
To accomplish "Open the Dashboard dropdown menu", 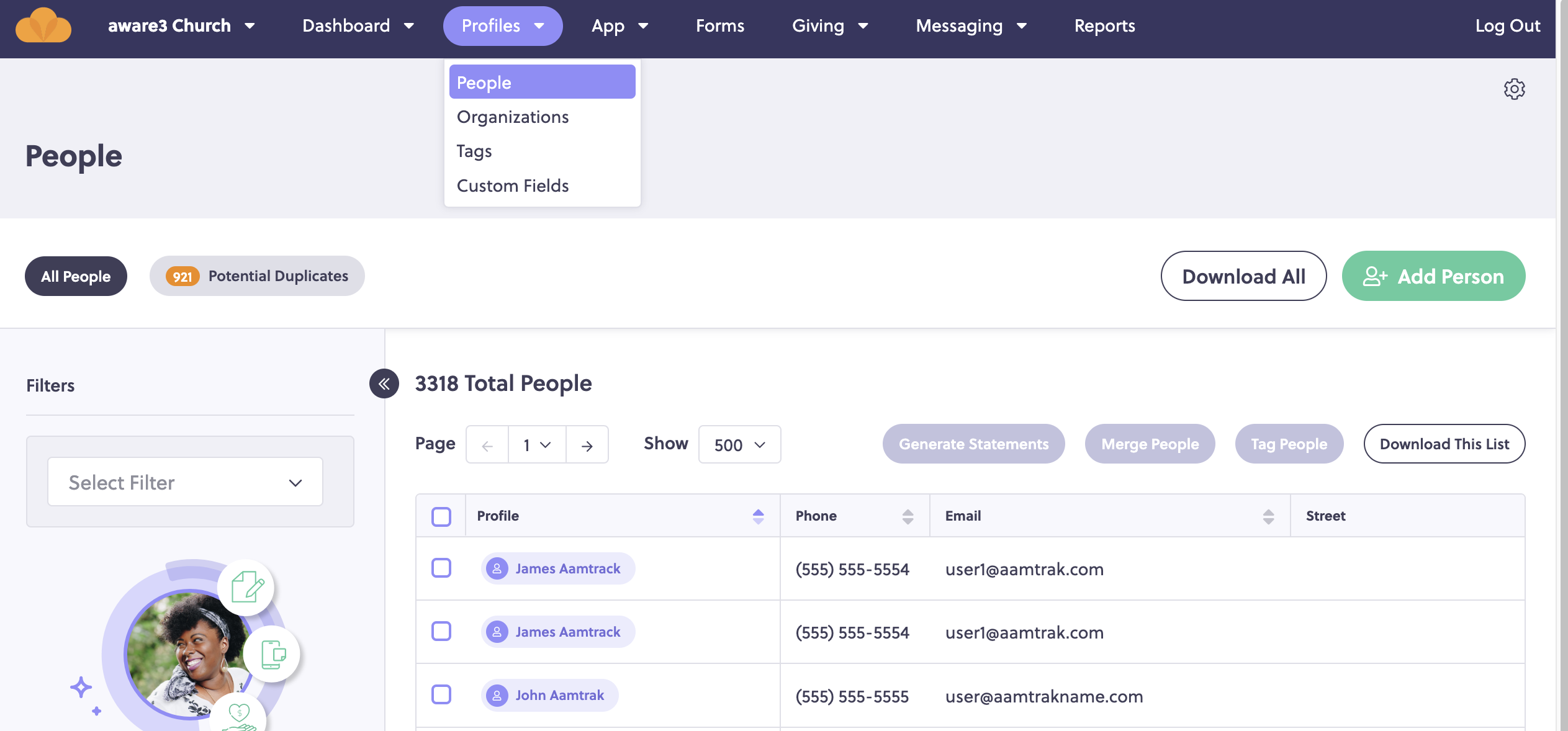I will click(x=358, y=25).
